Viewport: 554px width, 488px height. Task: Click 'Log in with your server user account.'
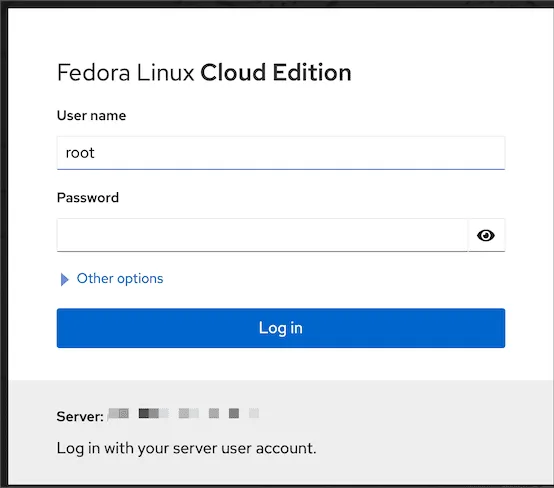tap(187, 448)
